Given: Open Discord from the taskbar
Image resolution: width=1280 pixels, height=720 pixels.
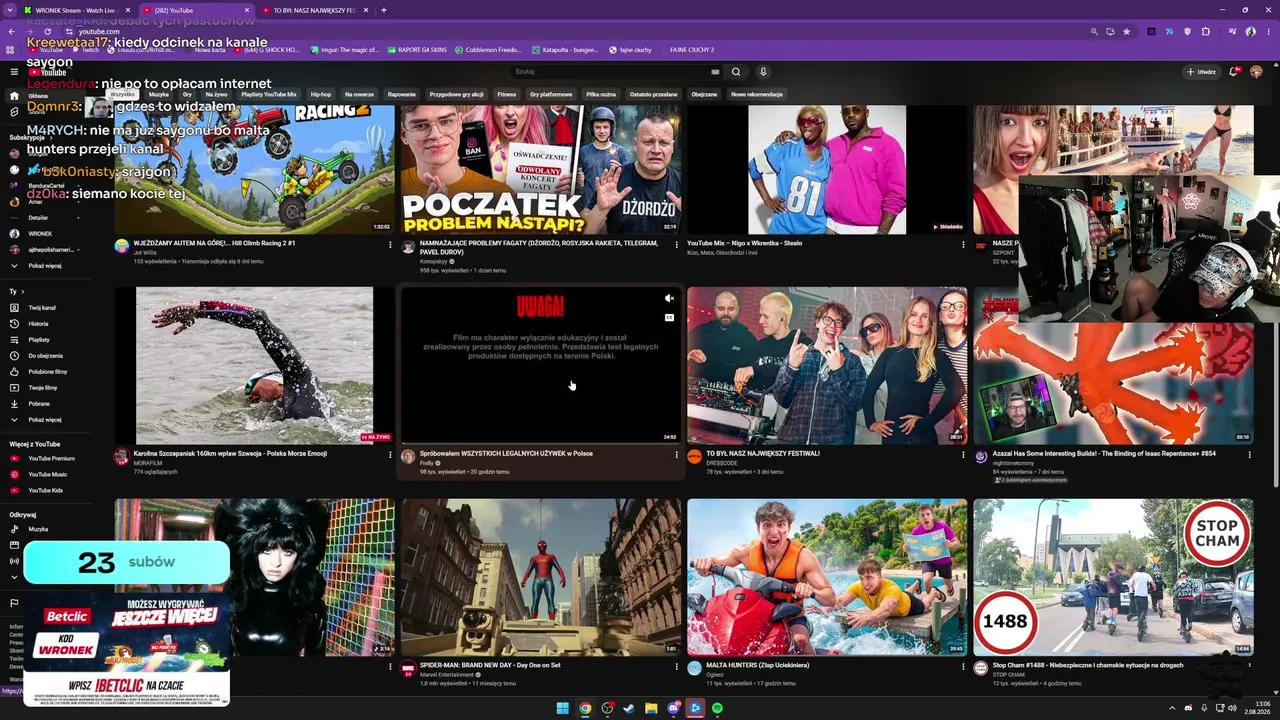Looking at the screenshot, I should pyautogui.click(x=673, y=709).
